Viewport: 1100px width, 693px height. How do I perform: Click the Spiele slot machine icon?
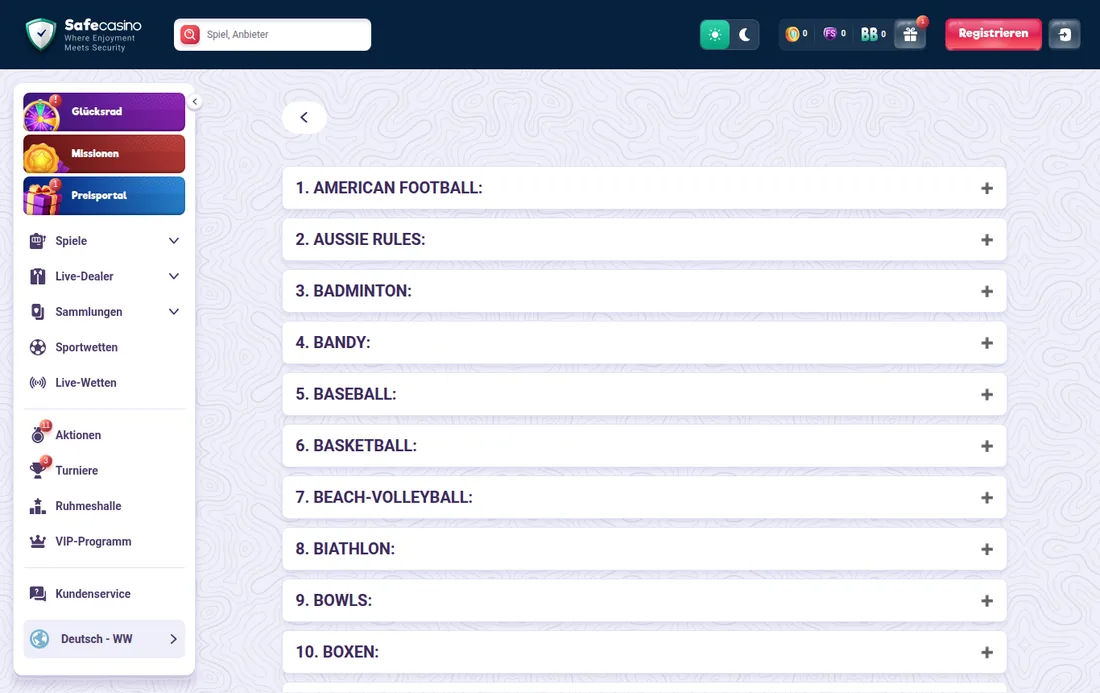tap(38, 241)
